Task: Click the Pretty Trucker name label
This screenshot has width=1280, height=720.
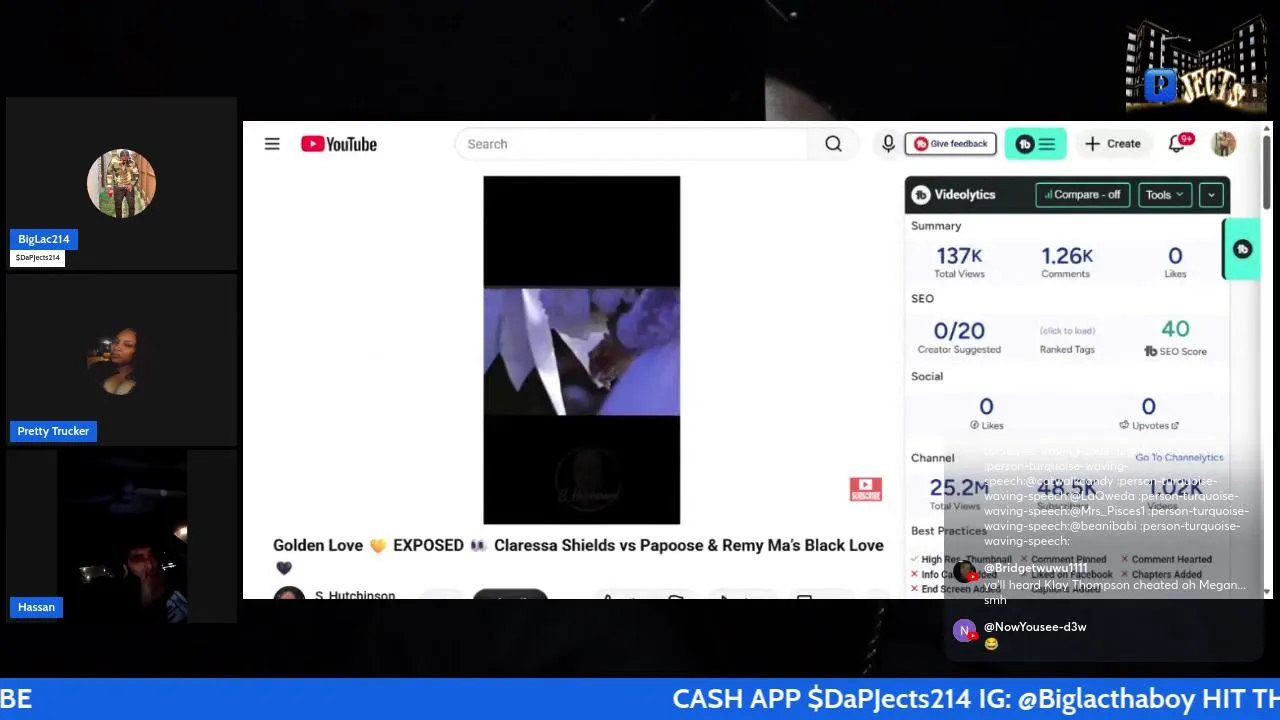Action: click(53, 431)
